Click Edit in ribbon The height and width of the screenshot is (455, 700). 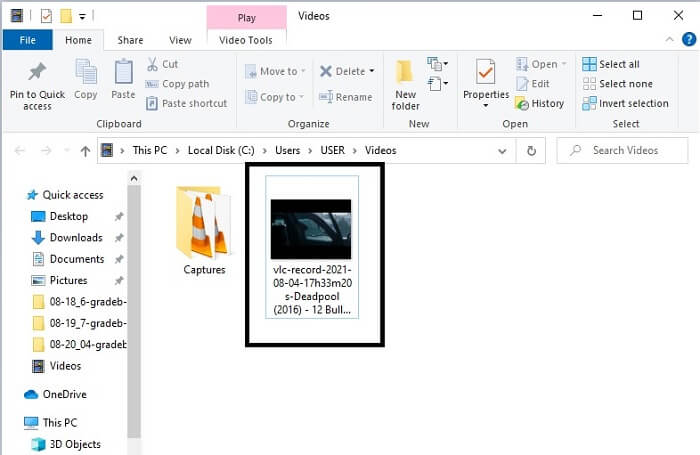533,83
